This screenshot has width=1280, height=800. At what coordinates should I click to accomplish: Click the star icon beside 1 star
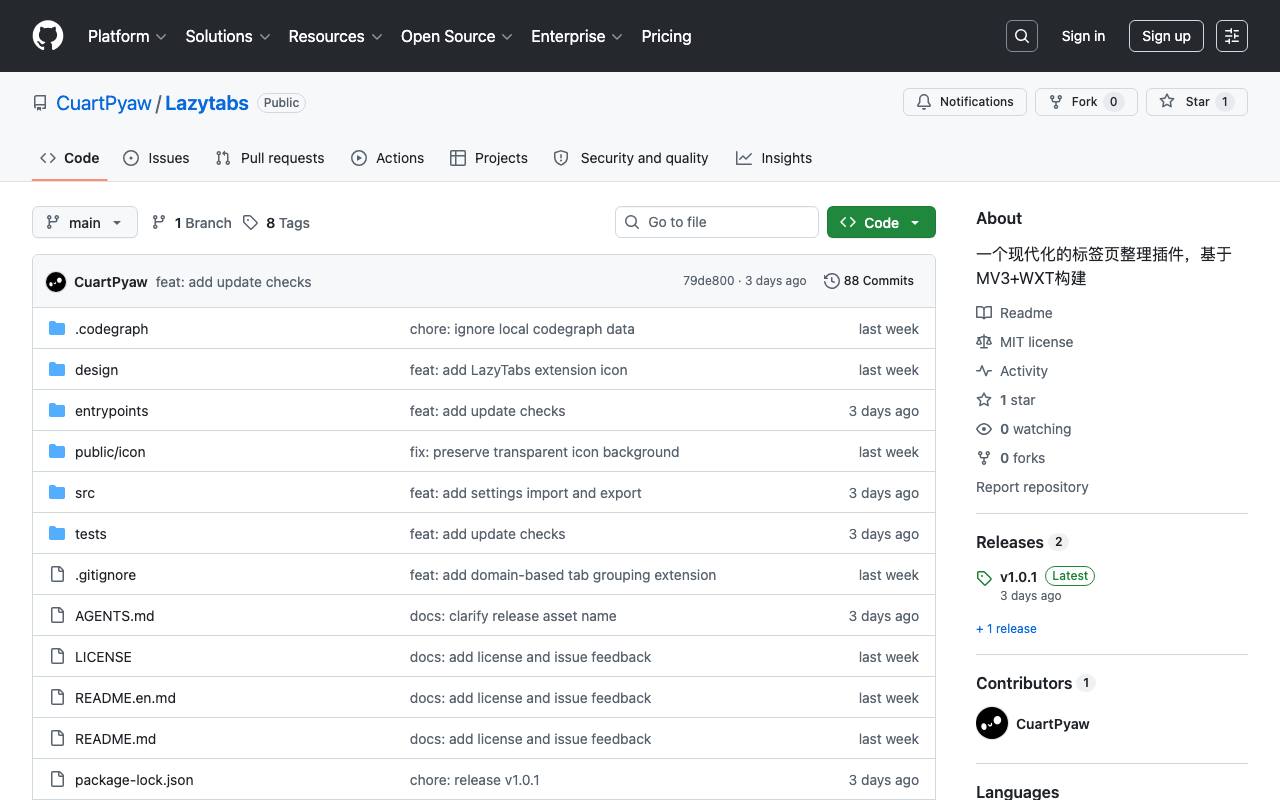point(984,399)
